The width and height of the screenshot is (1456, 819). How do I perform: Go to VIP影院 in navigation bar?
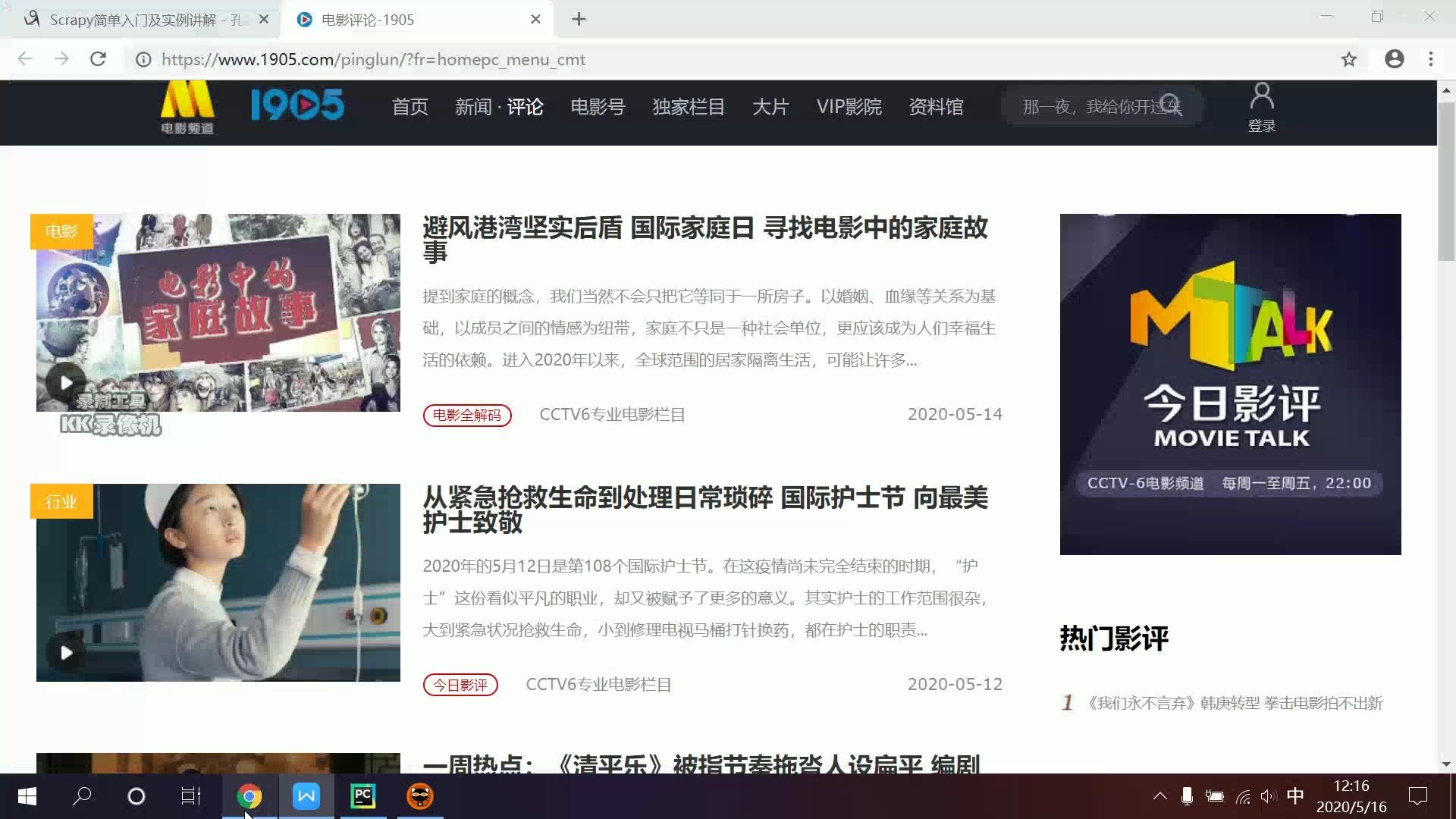point(849,107)
